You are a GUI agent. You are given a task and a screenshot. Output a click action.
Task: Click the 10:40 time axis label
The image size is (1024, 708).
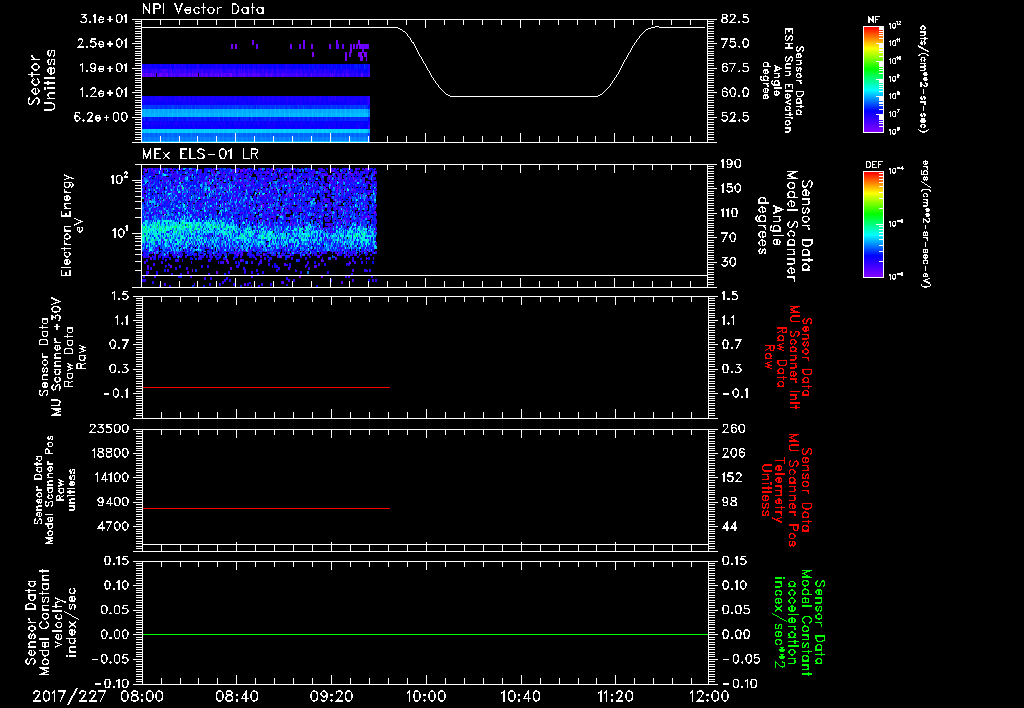[x=520, y=696]
